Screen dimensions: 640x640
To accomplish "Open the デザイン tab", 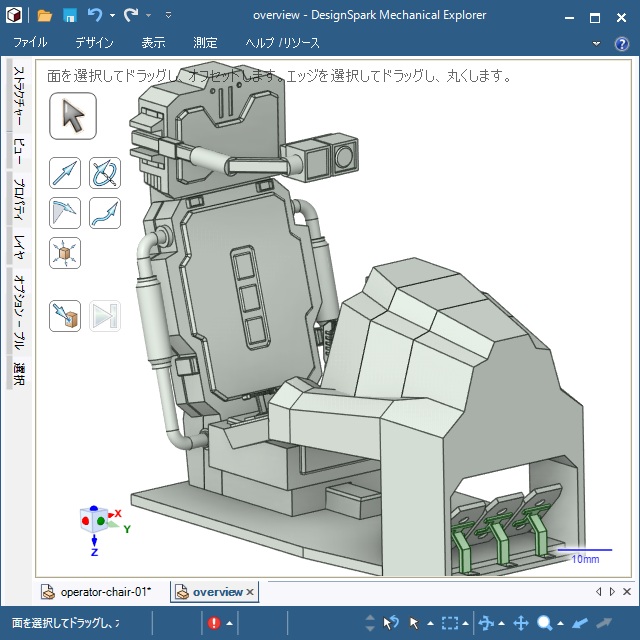I will pyautogui.click(x=94, y=42).
